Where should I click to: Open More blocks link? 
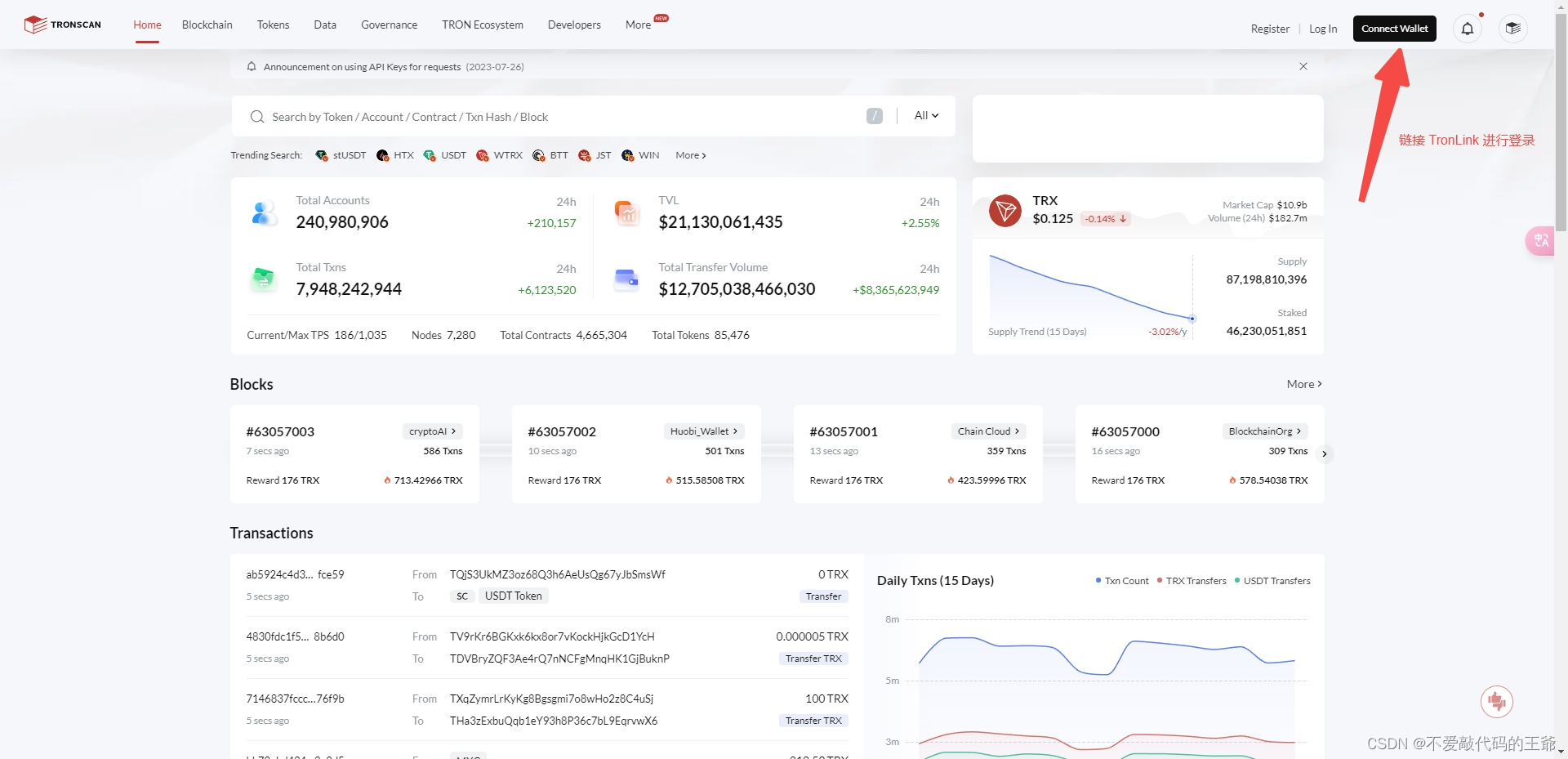[1304, 384]
